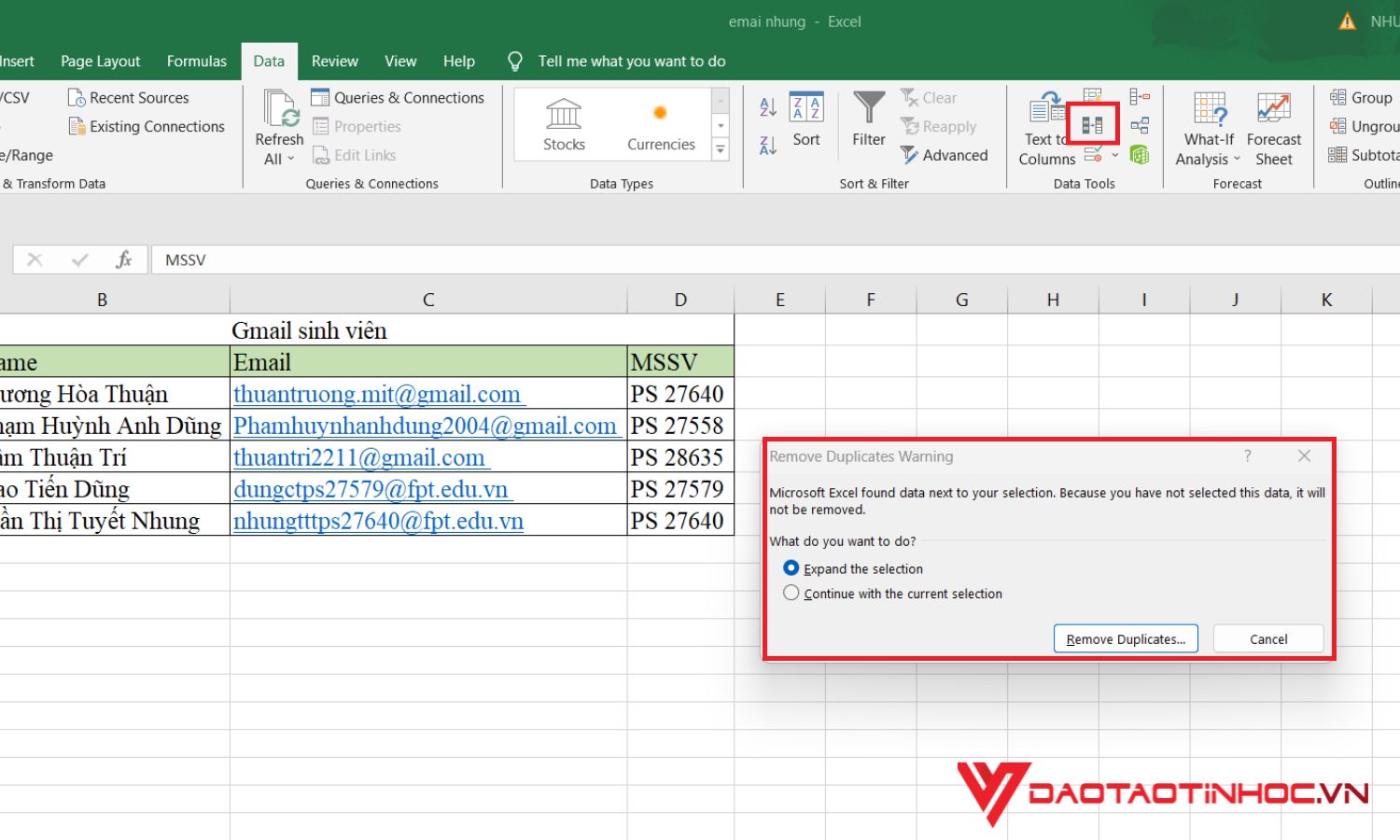Click the Sort A to Z icon
1400x840 pixels.
[768, 107]
